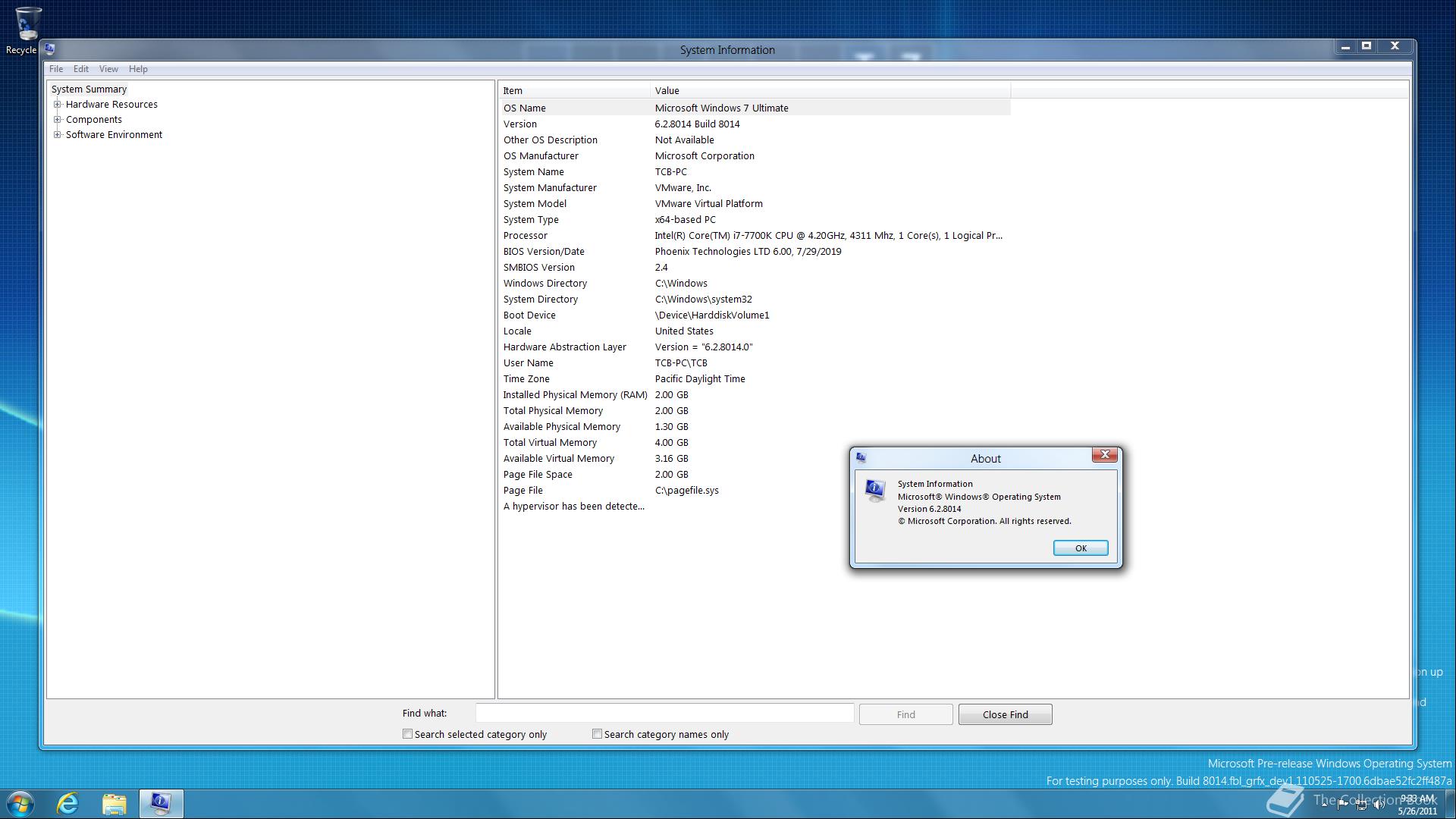Viewport: 1456px width, 819px height.
Task: Open the Edit menu
Action: coord(81,69)
